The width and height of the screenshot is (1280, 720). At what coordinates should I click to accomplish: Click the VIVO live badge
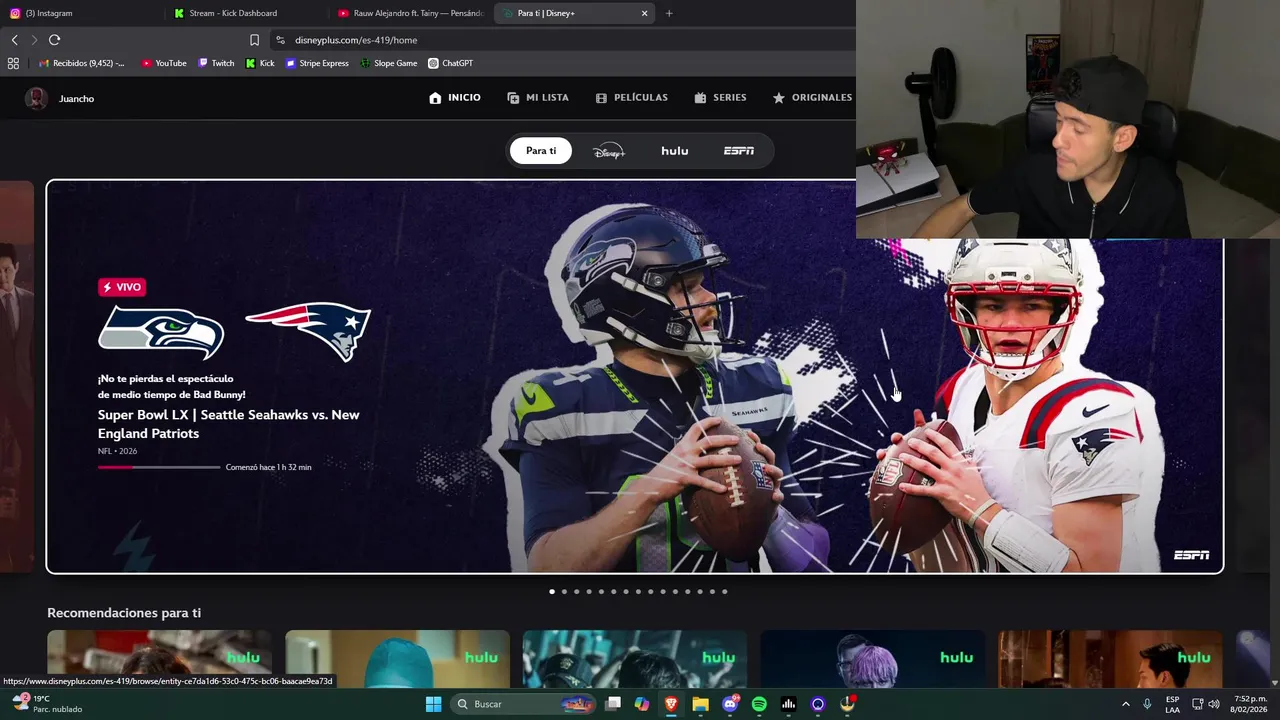tap(122, 287)
